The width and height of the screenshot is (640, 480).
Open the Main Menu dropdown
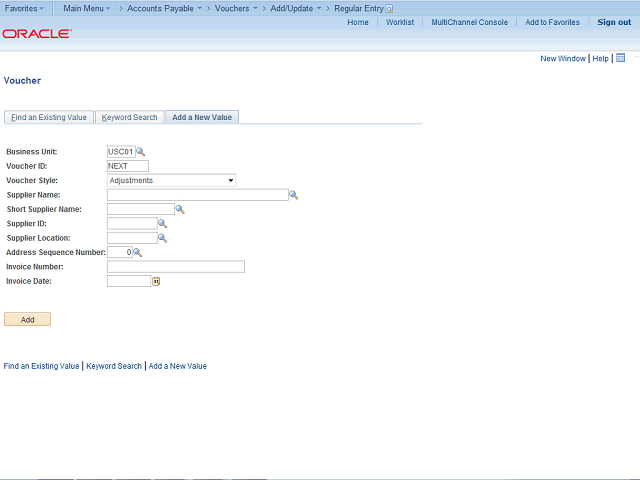point(87,8)
